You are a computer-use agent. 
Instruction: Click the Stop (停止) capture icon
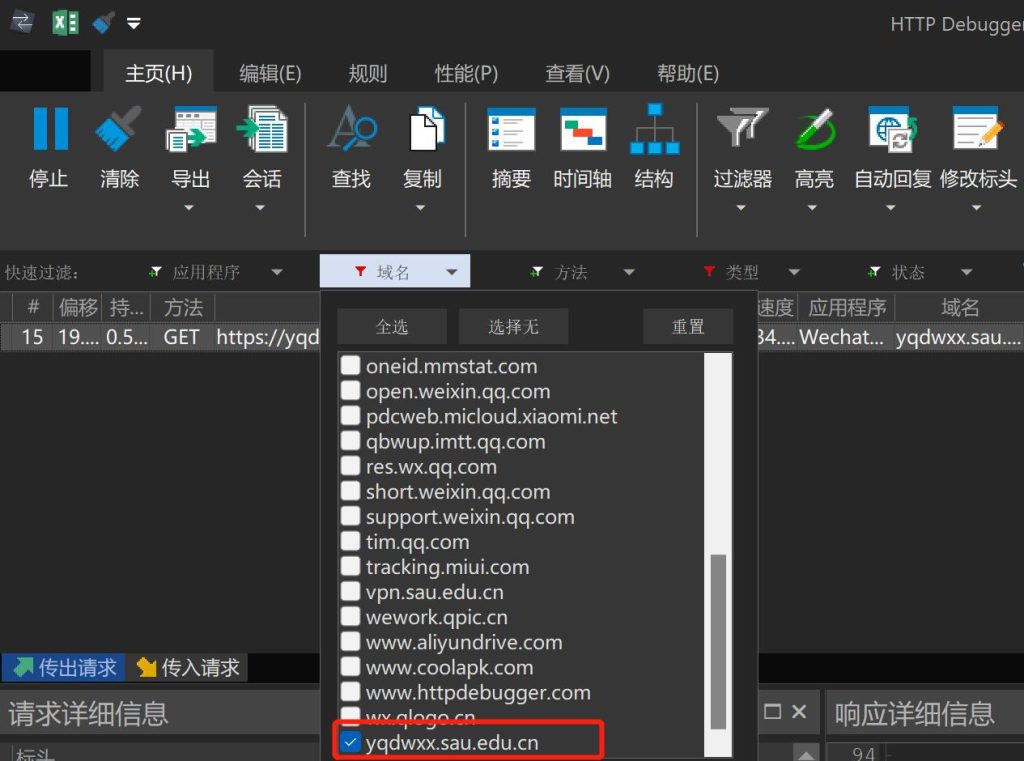tap(49, 130)
